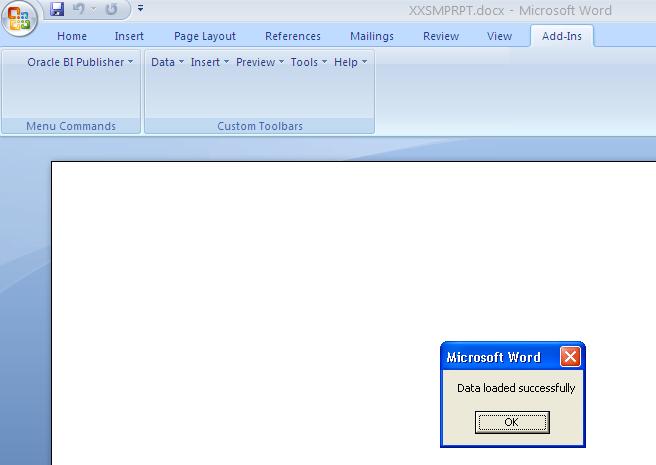Click the Undo arrow icon

point(78,9)
